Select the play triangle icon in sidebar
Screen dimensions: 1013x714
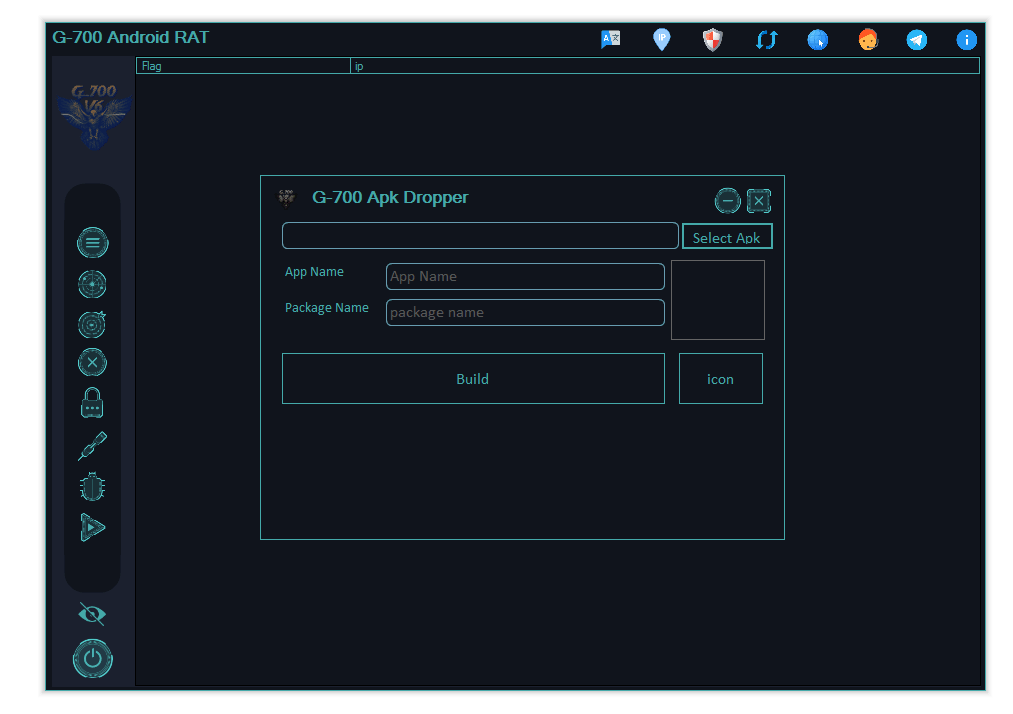point(92,527)
